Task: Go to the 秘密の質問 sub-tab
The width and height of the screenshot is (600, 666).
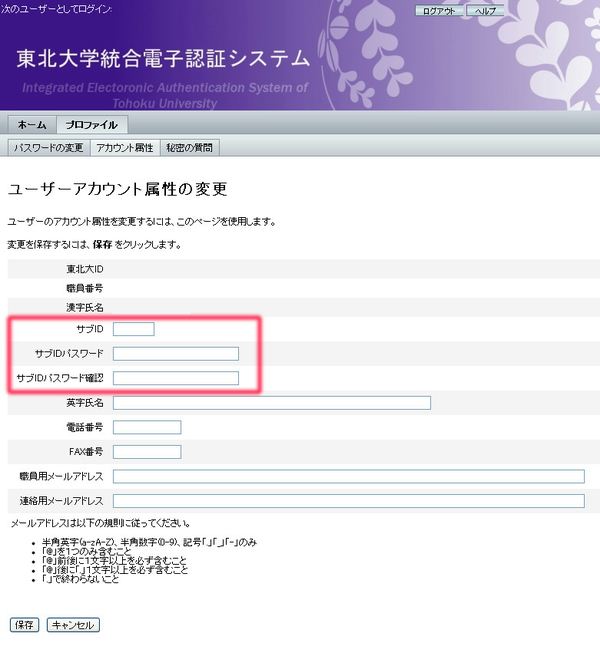Action: click(189, 148)
